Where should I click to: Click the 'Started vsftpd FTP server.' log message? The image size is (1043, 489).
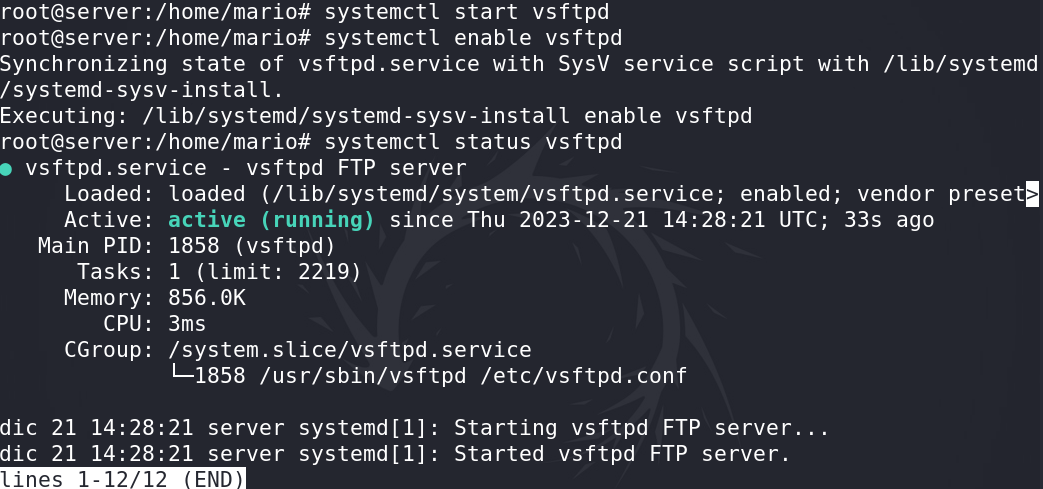623,454
